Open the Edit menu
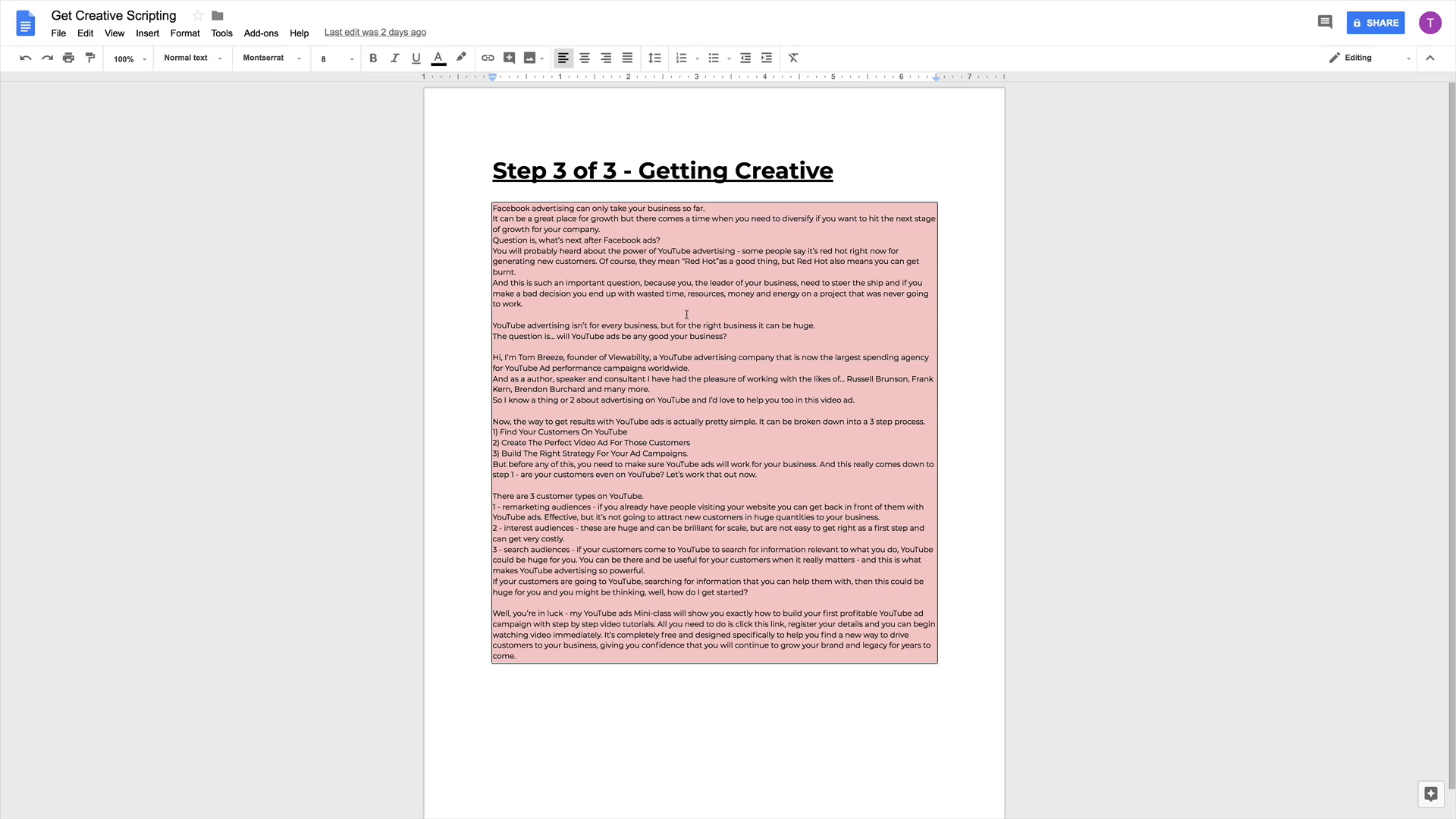The height and width of the screenshot is (819, 1456). [85, 33]
